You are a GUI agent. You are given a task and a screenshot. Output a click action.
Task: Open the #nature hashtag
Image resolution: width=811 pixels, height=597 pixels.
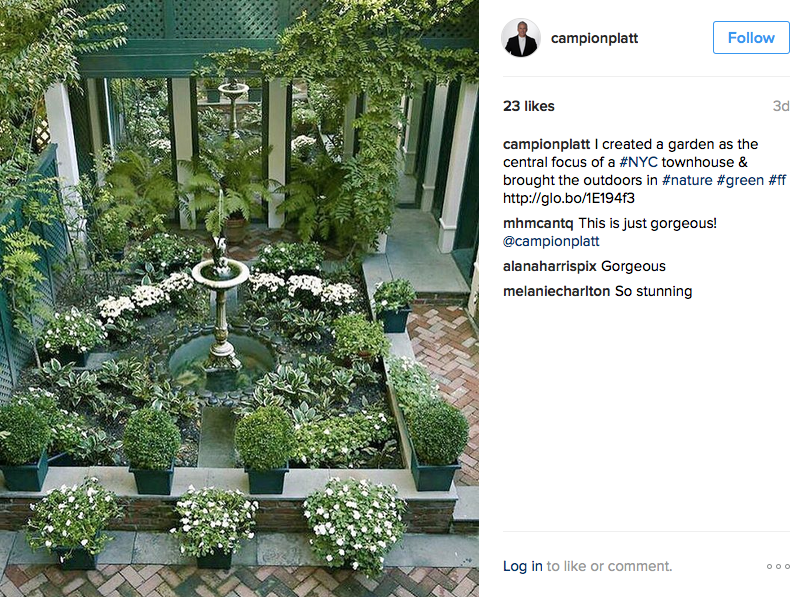click(x=687, y=180)
